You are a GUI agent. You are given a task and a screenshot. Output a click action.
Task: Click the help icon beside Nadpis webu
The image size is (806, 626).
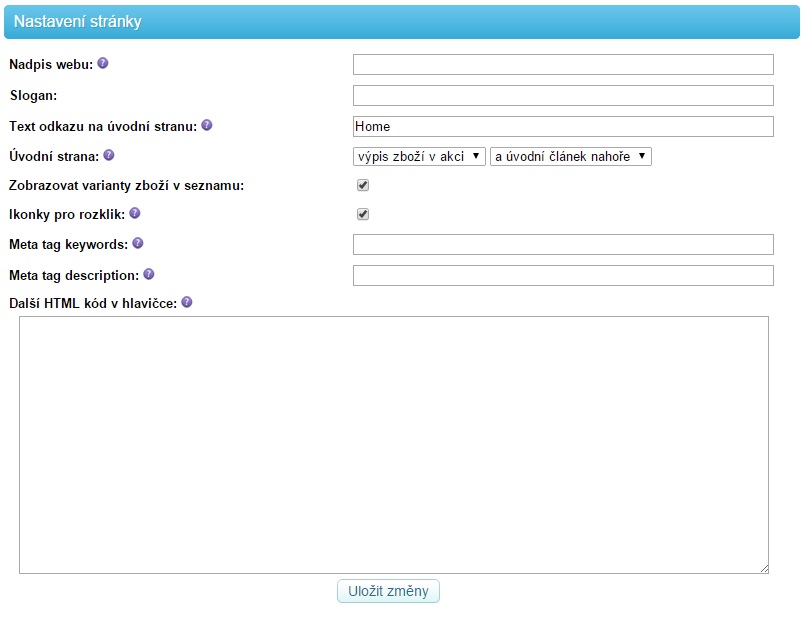click(x=103, y=64)
